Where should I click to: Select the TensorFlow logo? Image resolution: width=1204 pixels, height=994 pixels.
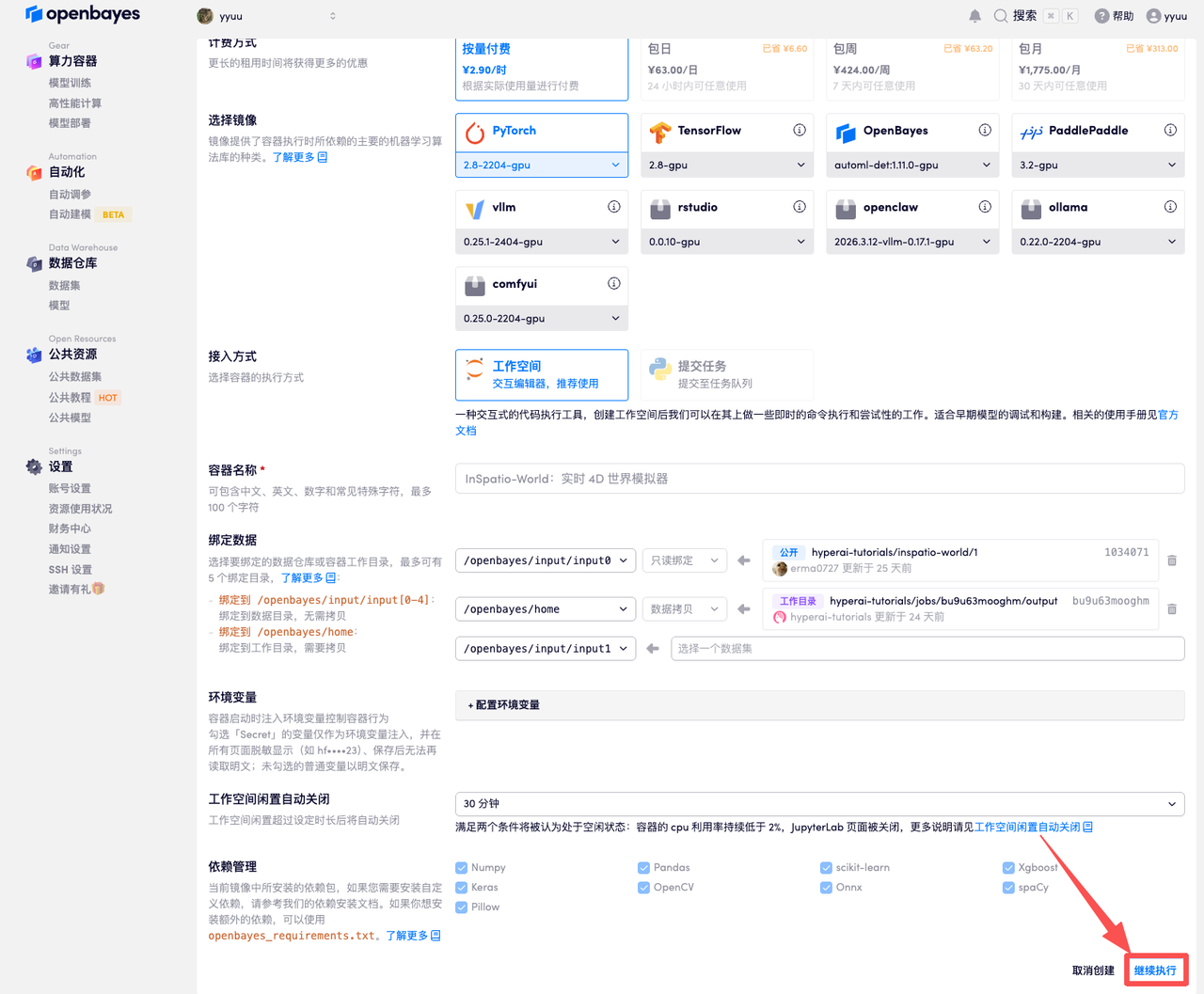coord(660,133)
